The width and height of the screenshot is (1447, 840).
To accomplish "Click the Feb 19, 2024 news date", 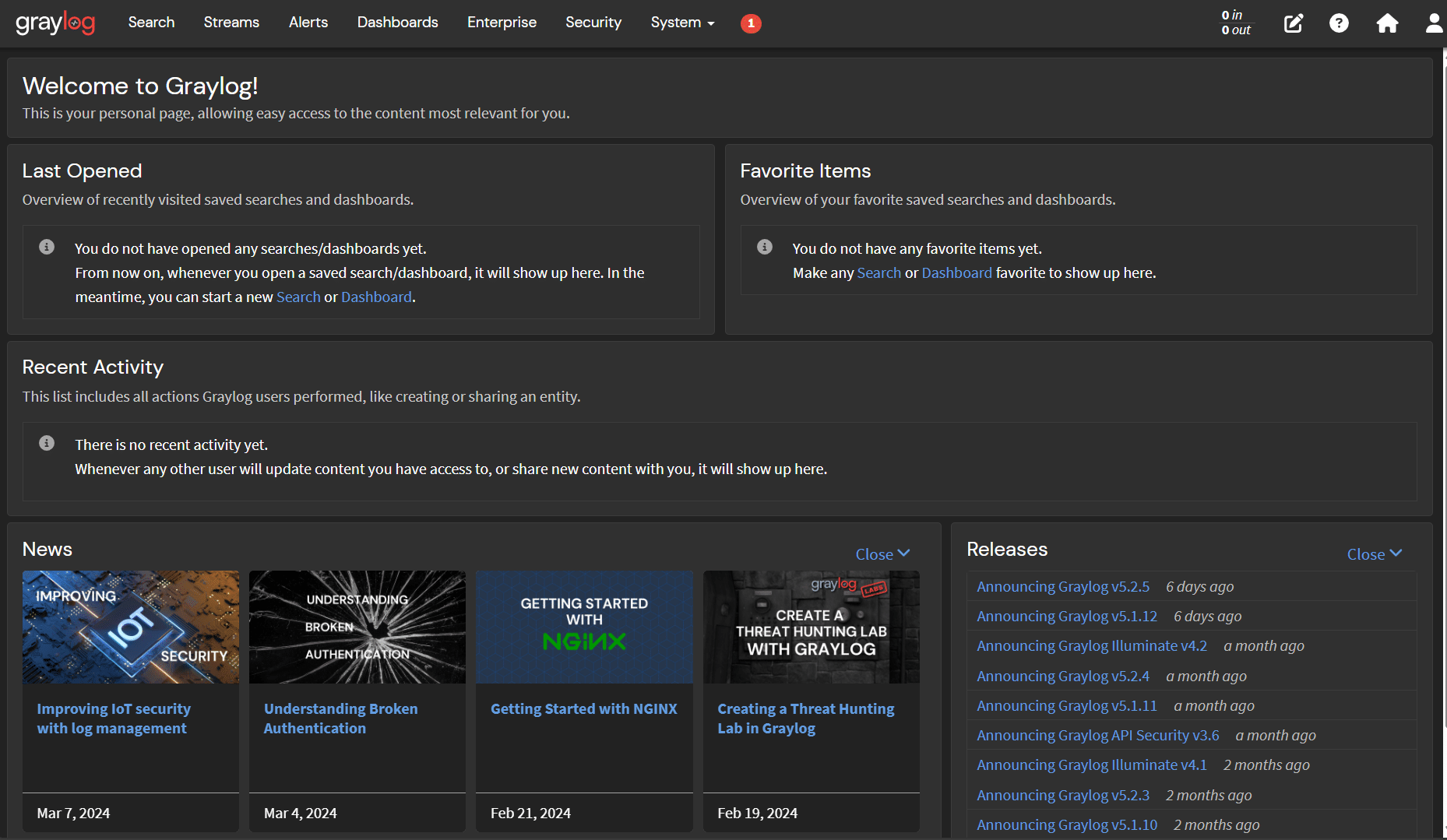I will pos(757,813).
